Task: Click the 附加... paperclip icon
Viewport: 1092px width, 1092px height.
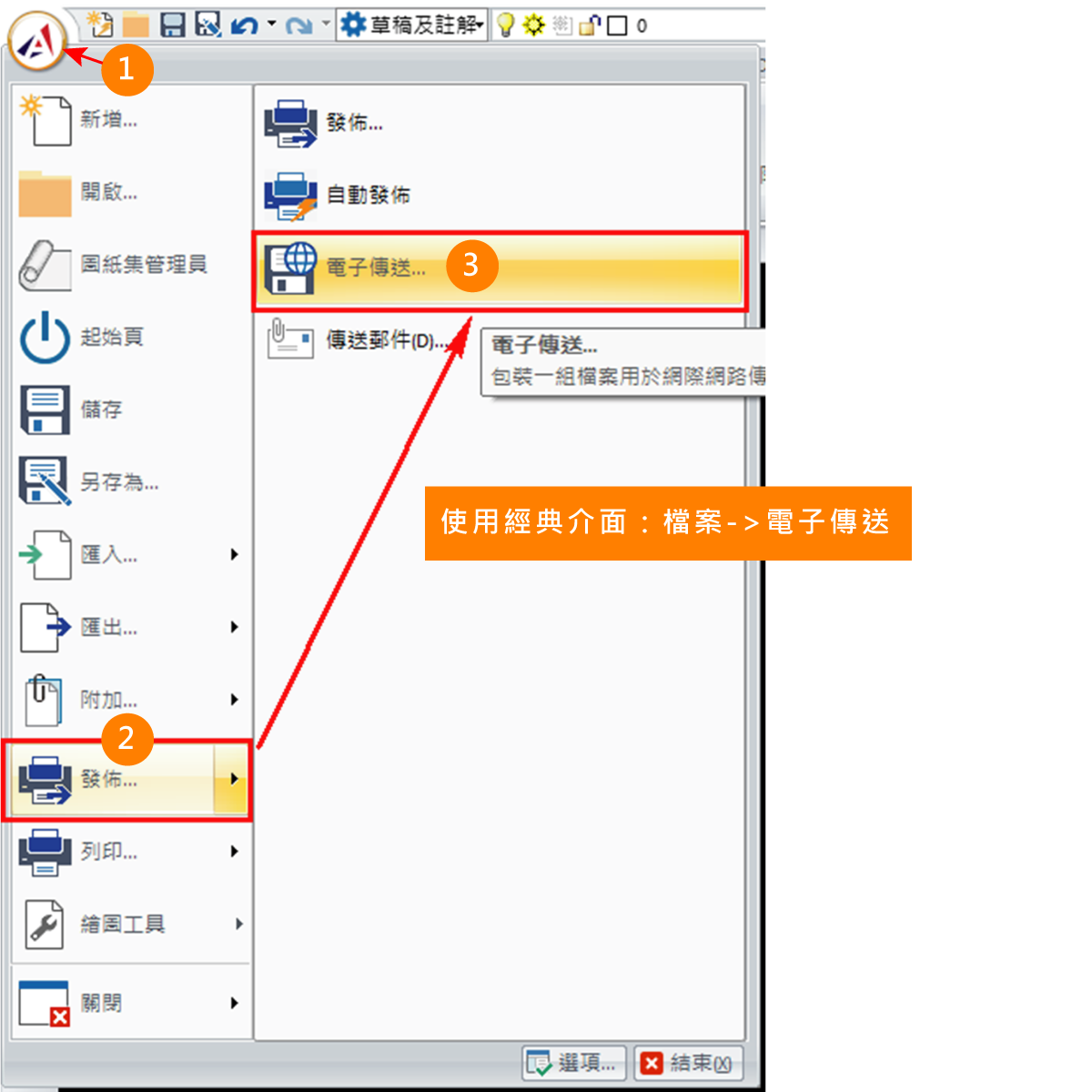Action: 43,699
